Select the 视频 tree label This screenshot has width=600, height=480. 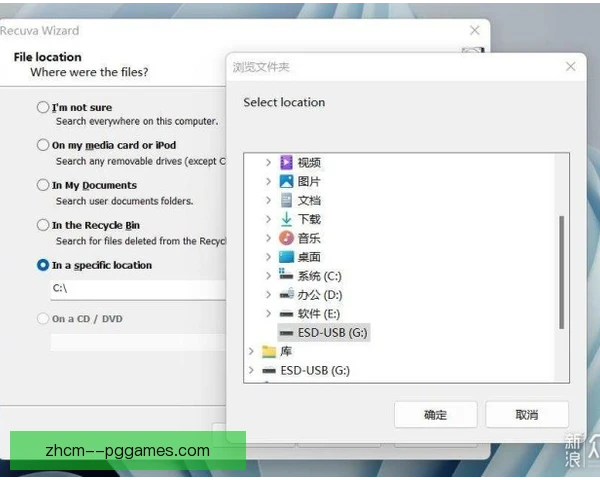pos(309,163)
